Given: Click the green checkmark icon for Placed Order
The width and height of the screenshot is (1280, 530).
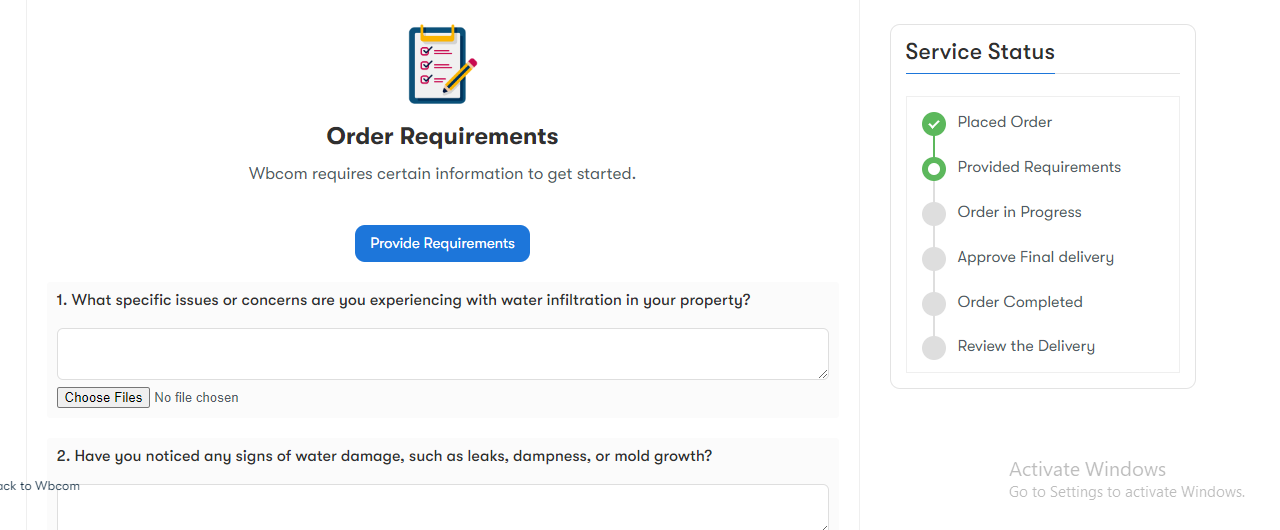Looking at the screenshot, I should pyautogui.click(x=934, y=124).
